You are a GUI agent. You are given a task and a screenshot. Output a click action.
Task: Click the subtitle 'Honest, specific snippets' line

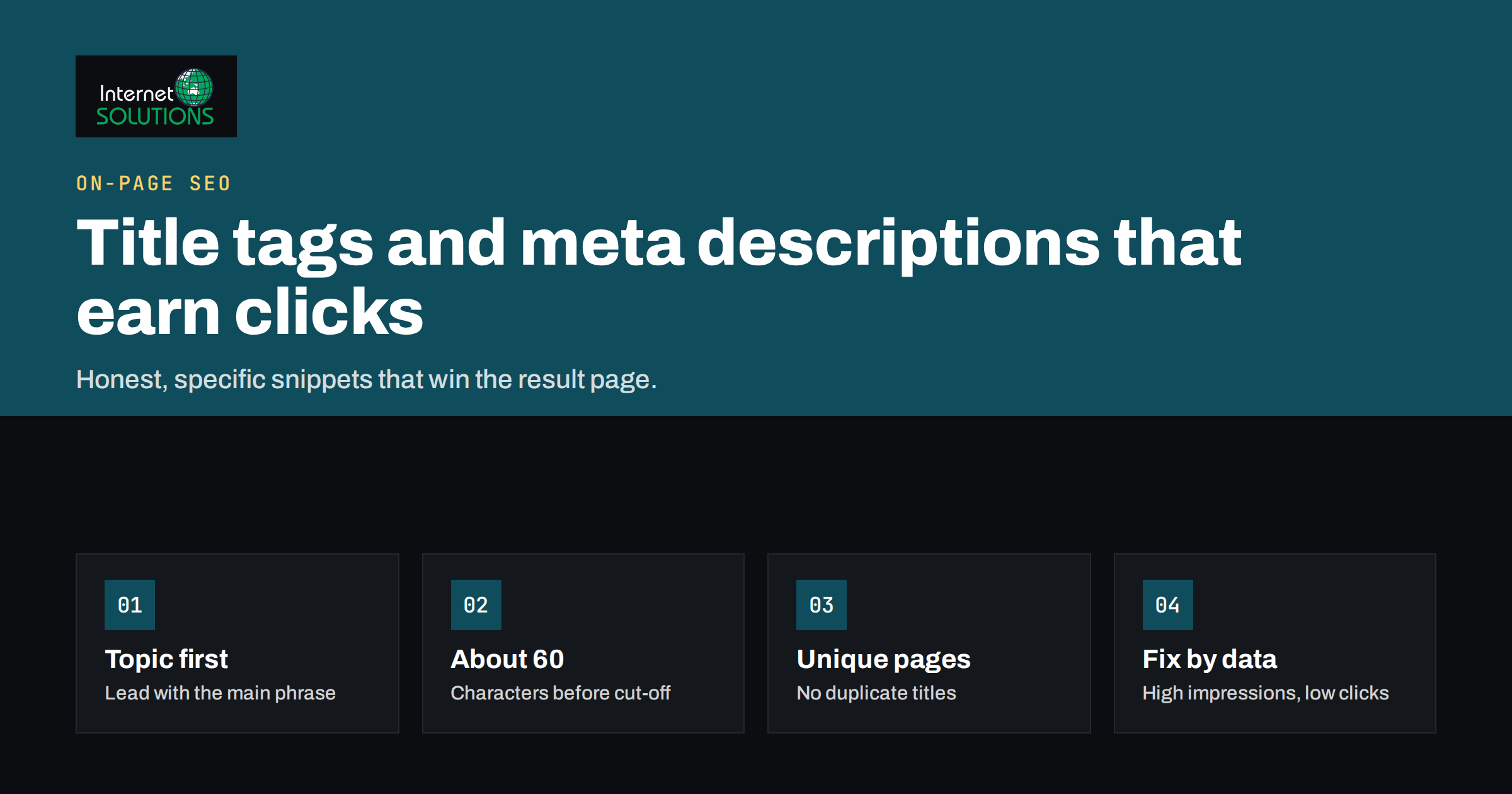pyautogui.click(x=367, y=380)
